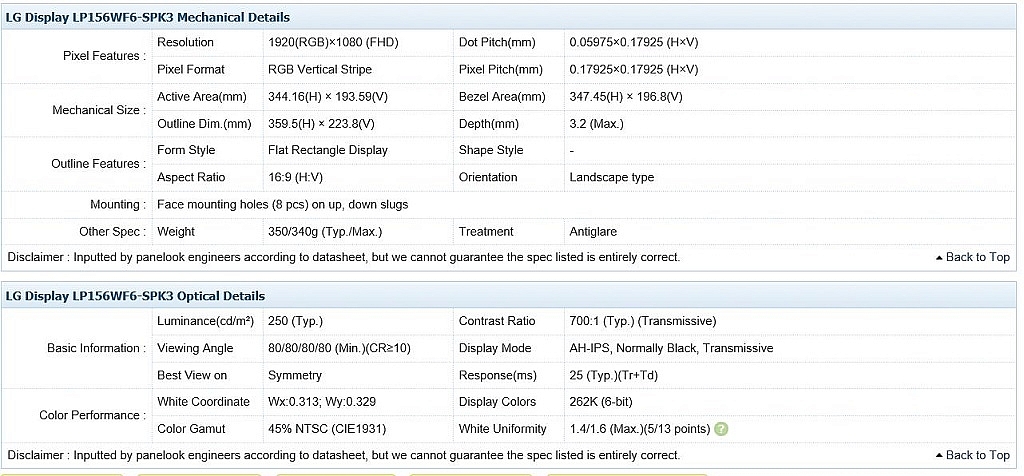Click the Basic Information row label
This screenshot has height=476, width=1024.
click(x=97, y=349)
